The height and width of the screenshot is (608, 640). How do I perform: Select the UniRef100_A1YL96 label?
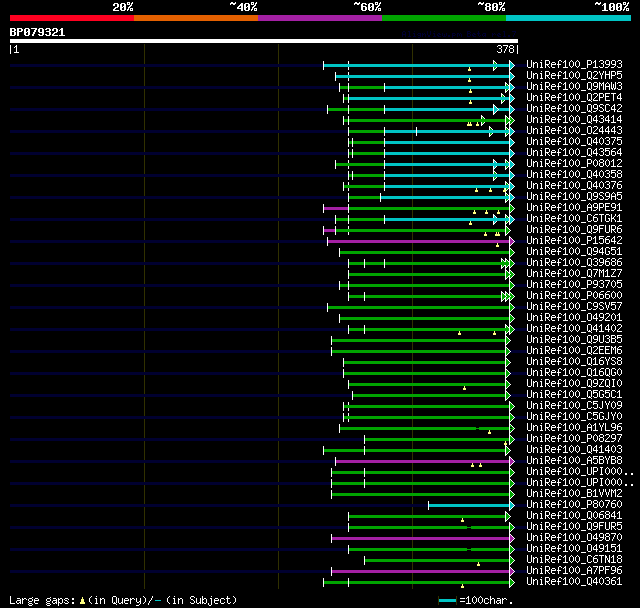pyautogui.click(x=574, y=428)
